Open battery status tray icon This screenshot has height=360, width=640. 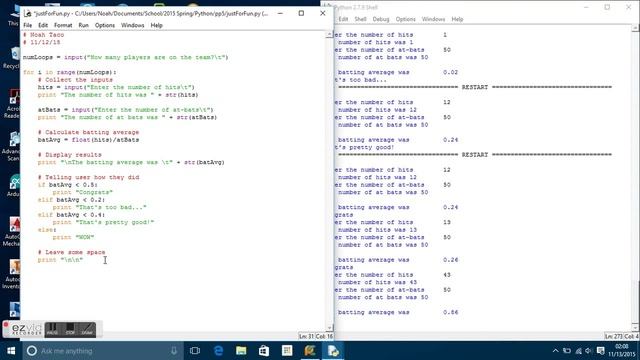[x=567, y=351]
